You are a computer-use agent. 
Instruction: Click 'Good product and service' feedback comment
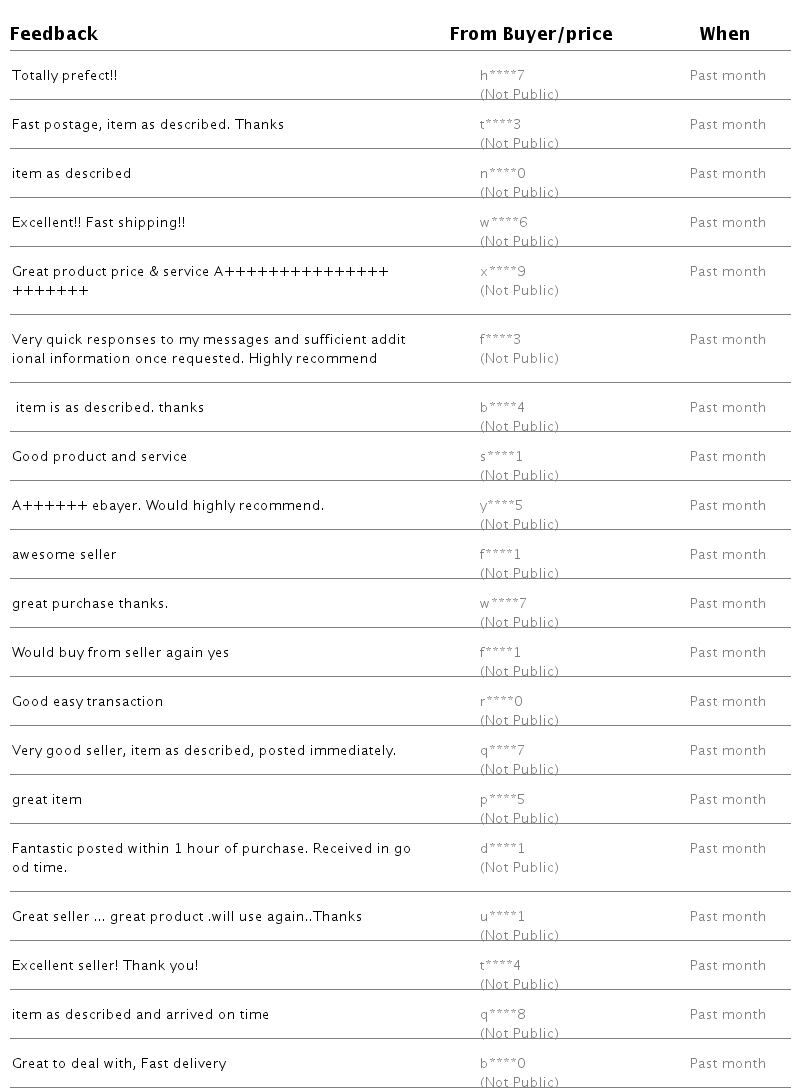point(99,456)
